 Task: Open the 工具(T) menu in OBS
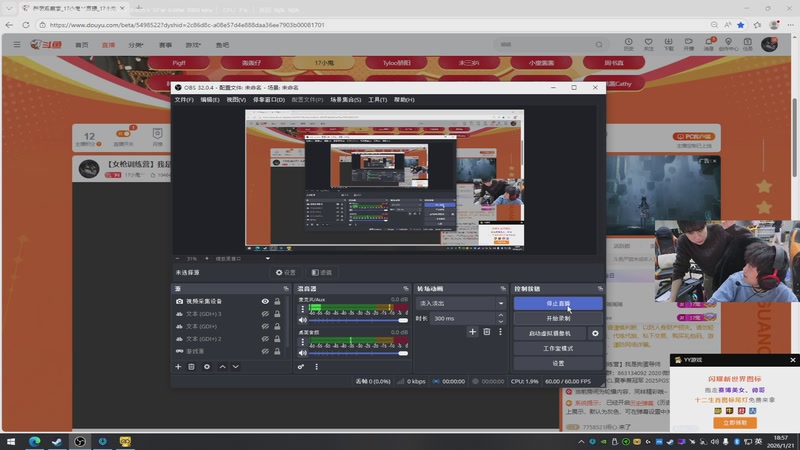[x=378, y=100]
